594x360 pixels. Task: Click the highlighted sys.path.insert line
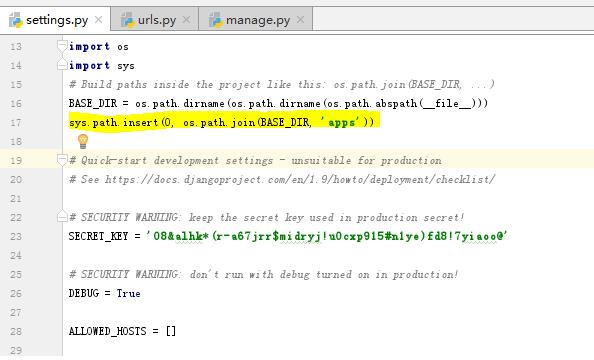224,122
